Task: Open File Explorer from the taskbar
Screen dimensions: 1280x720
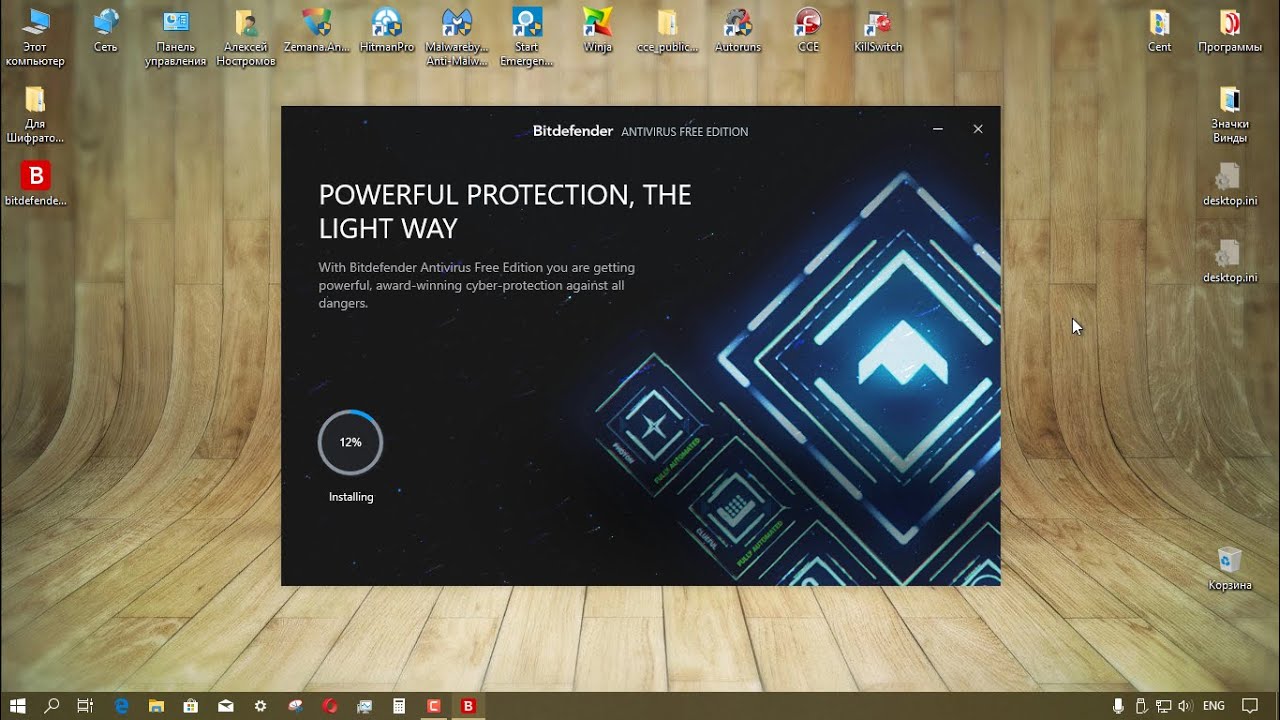Action: (x=157, y=706)
